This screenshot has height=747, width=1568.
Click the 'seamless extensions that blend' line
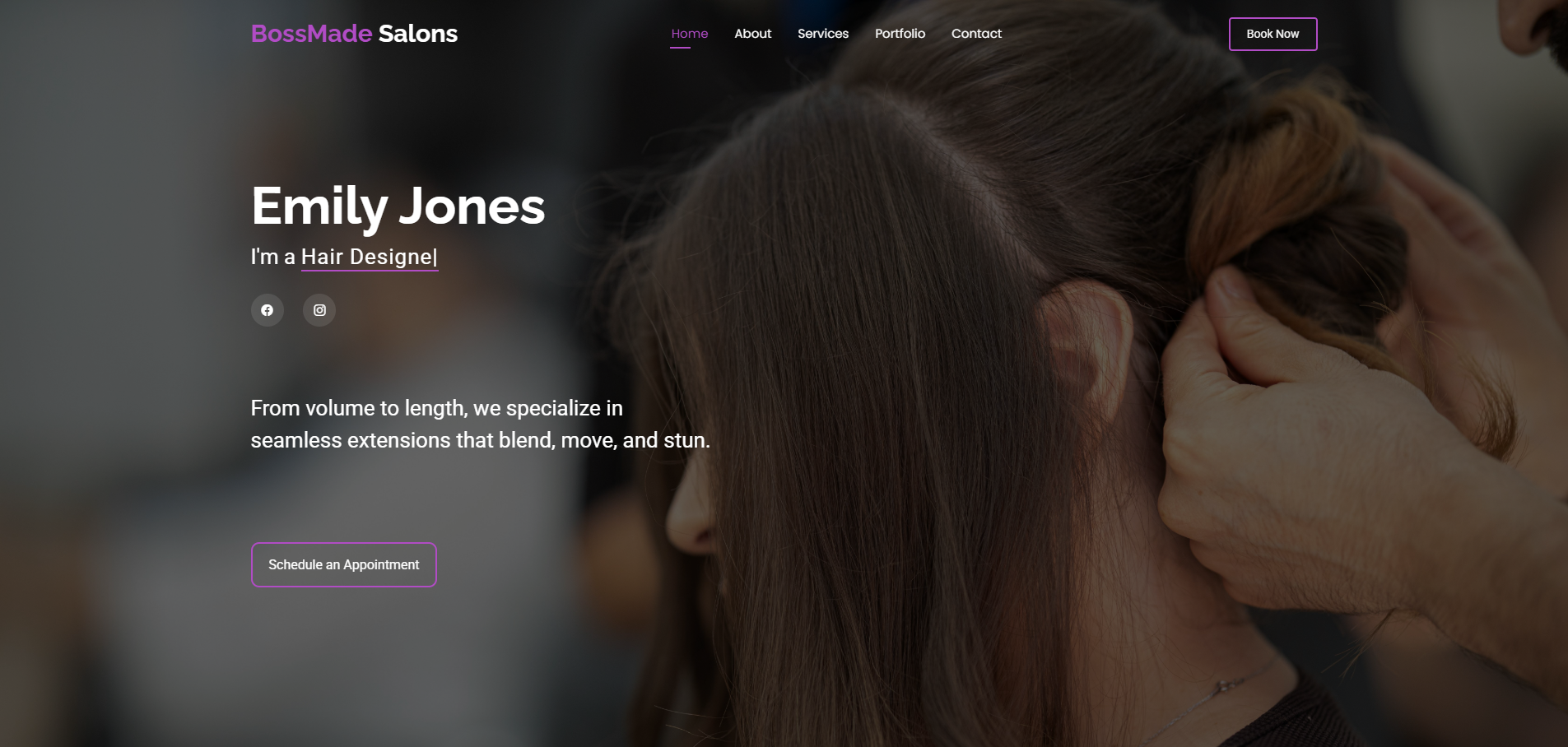pyautogui.click(x=481, y=440)
